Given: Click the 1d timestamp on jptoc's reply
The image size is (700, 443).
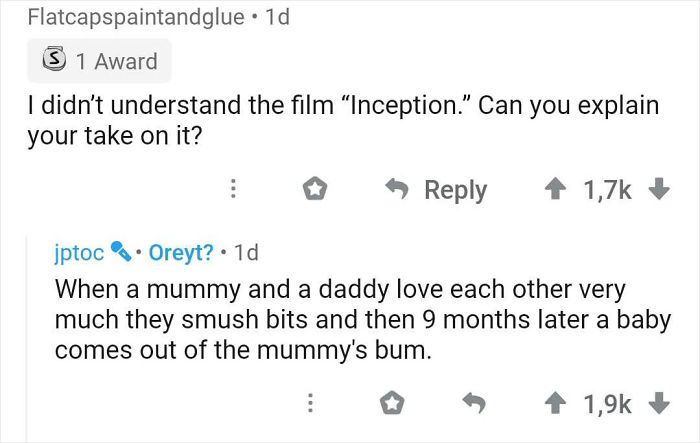Looking at the screenshot, I should 245,253.
